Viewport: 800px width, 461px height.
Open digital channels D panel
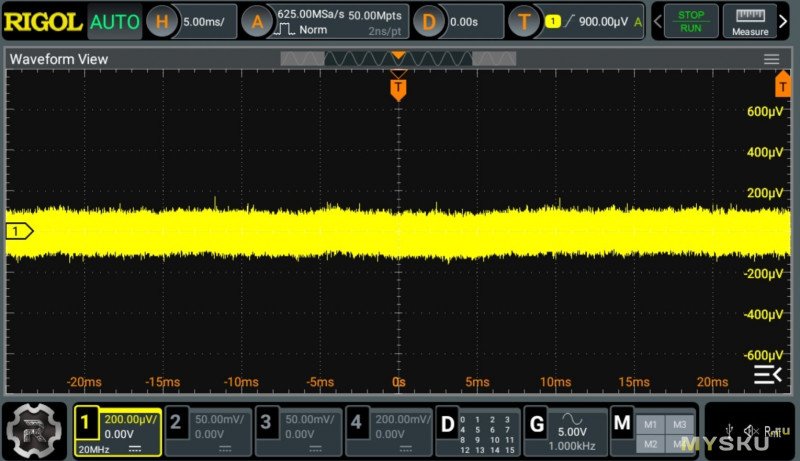pos(478,431)
